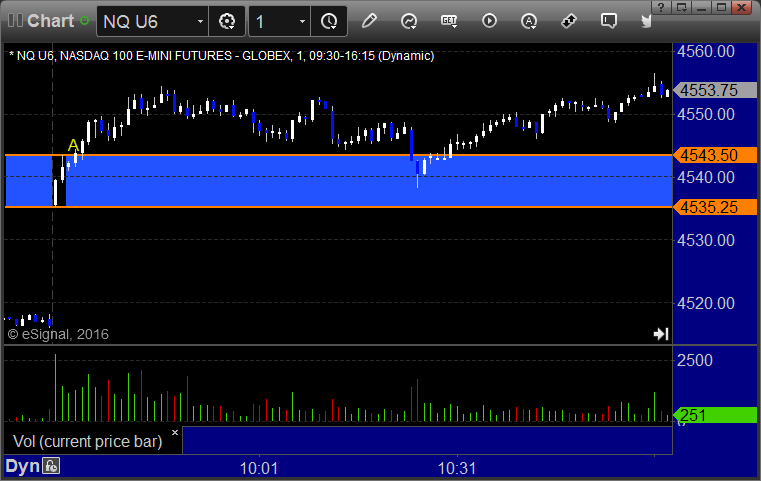Viewport: 761px width, 481px height.
Task: Click the 4550.00 price axis label
Action: click(706, 115)
